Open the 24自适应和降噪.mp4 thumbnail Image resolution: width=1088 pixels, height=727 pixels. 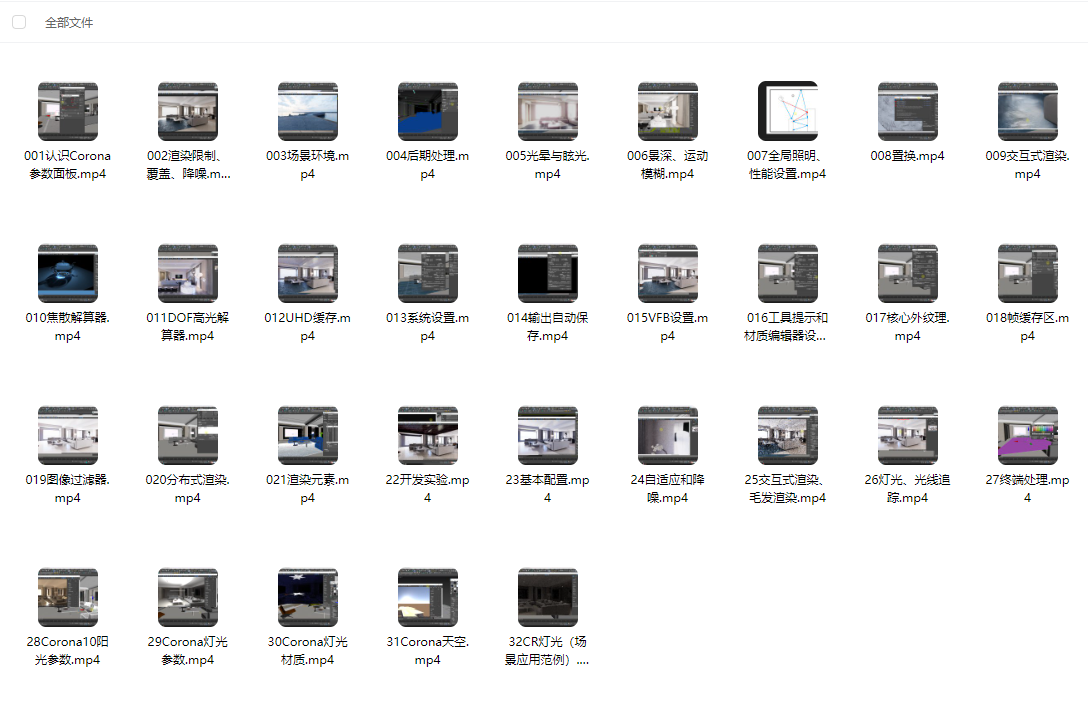pyautogui.click(x=668, y=435)
